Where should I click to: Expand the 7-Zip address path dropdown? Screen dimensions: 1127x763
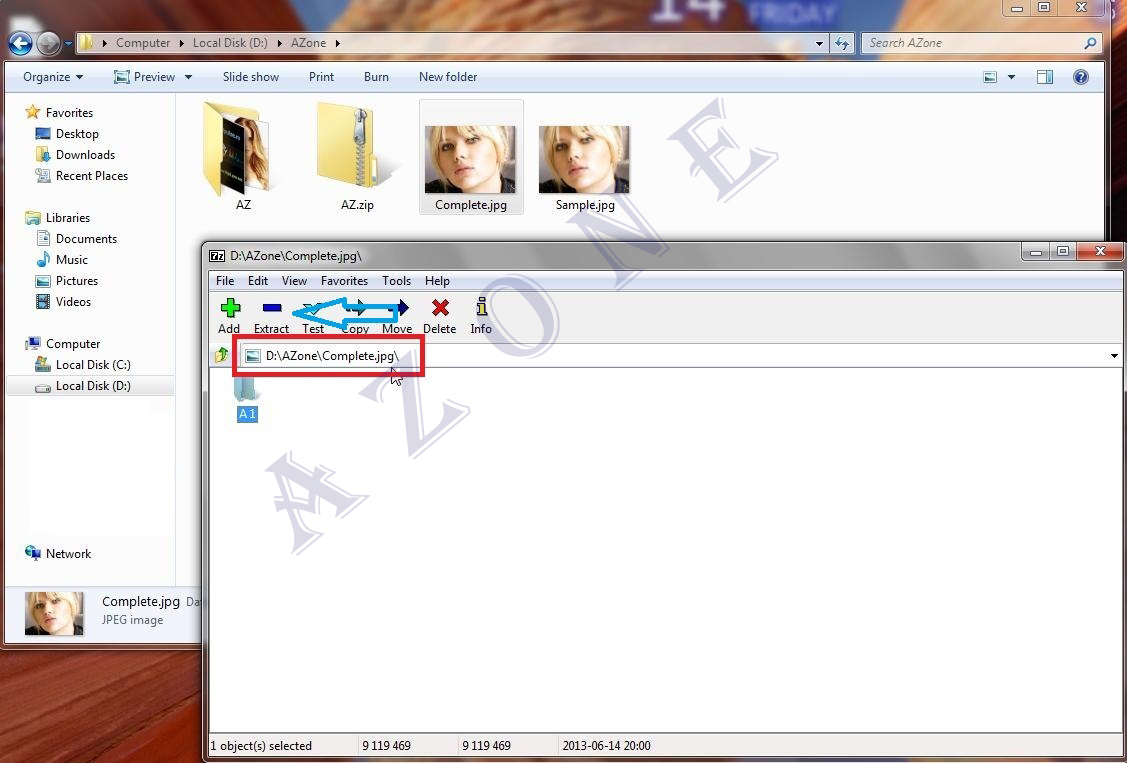pos(1114,356)
